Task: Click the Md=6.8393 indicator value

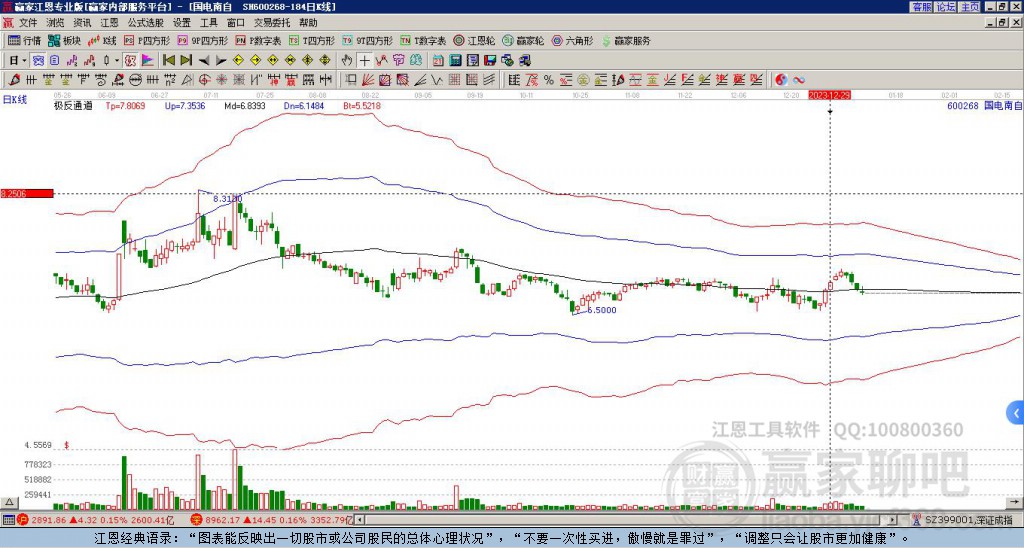Action: 245,105
